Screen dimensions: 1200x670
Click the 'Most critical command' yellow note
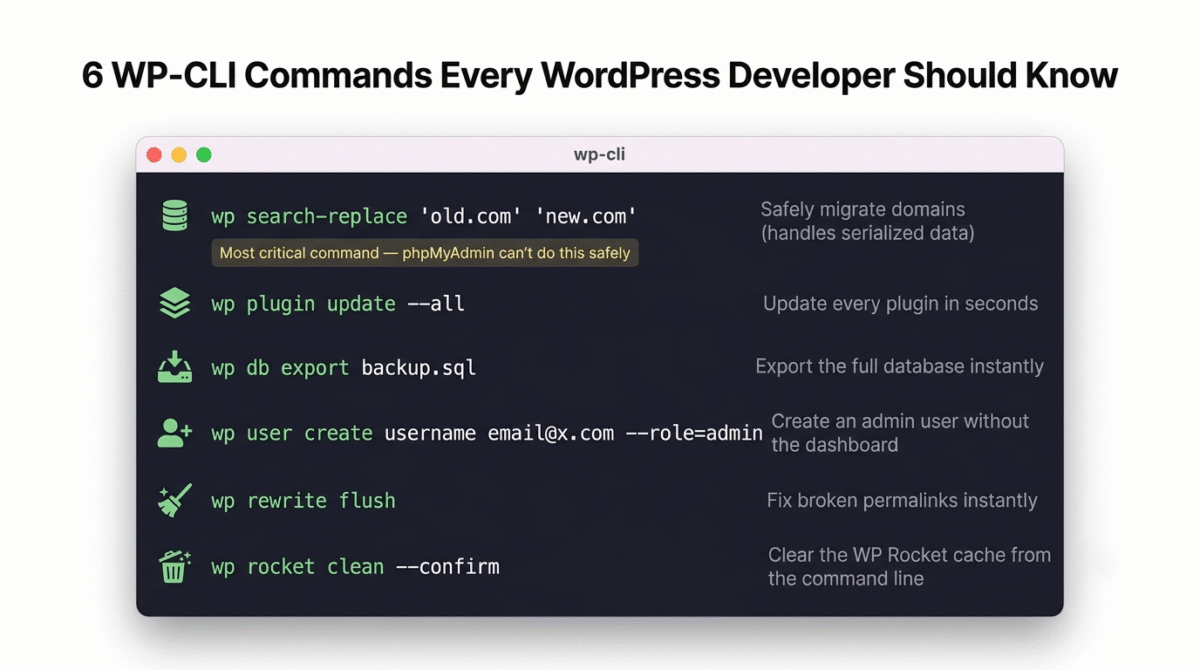click(x=425, y=253)
